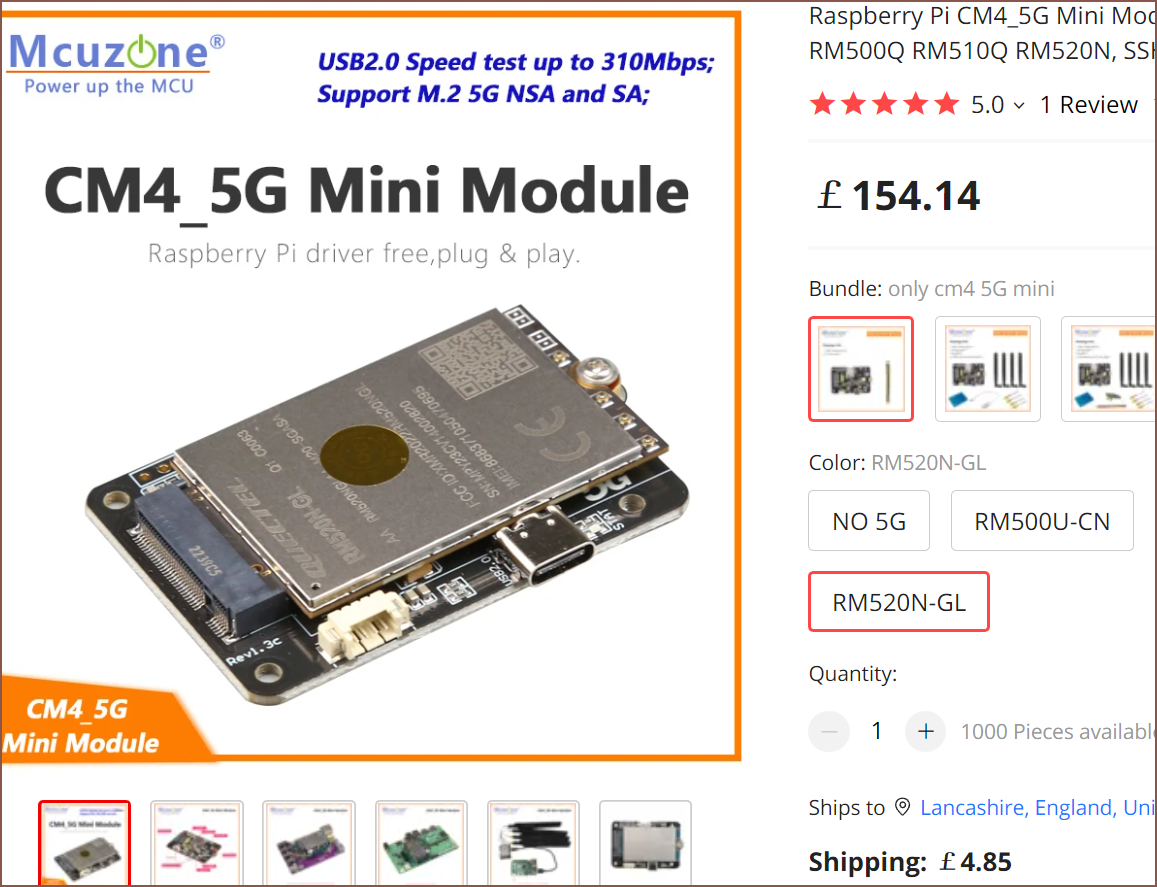
Task: Select the fifth gallery thumbnail showing black antennas
Action: point(533,843)
